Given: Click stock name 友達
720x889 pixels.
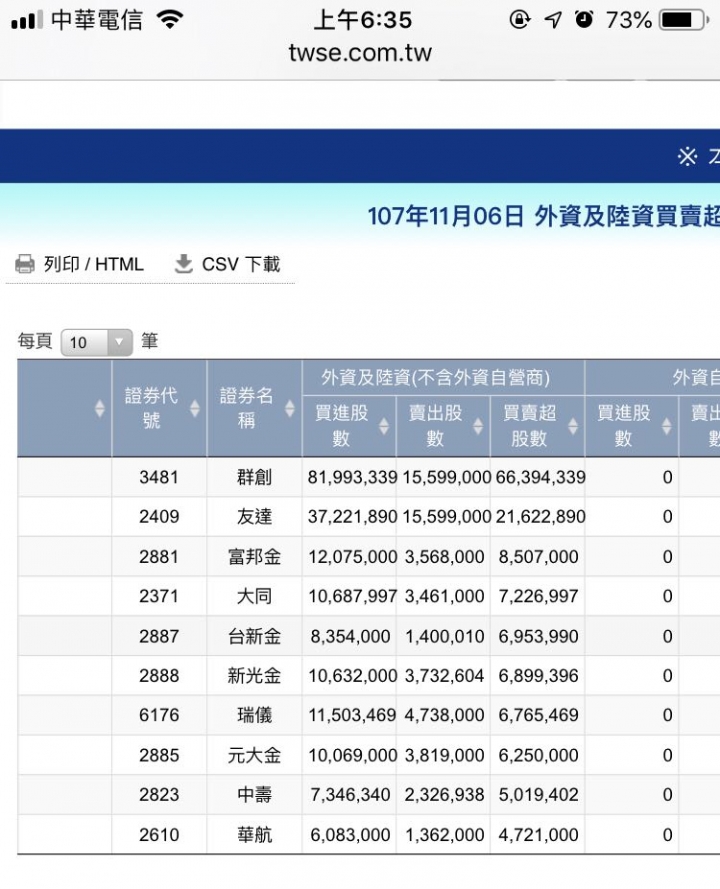Looking at the screenshot, I should tap(255, 517).
